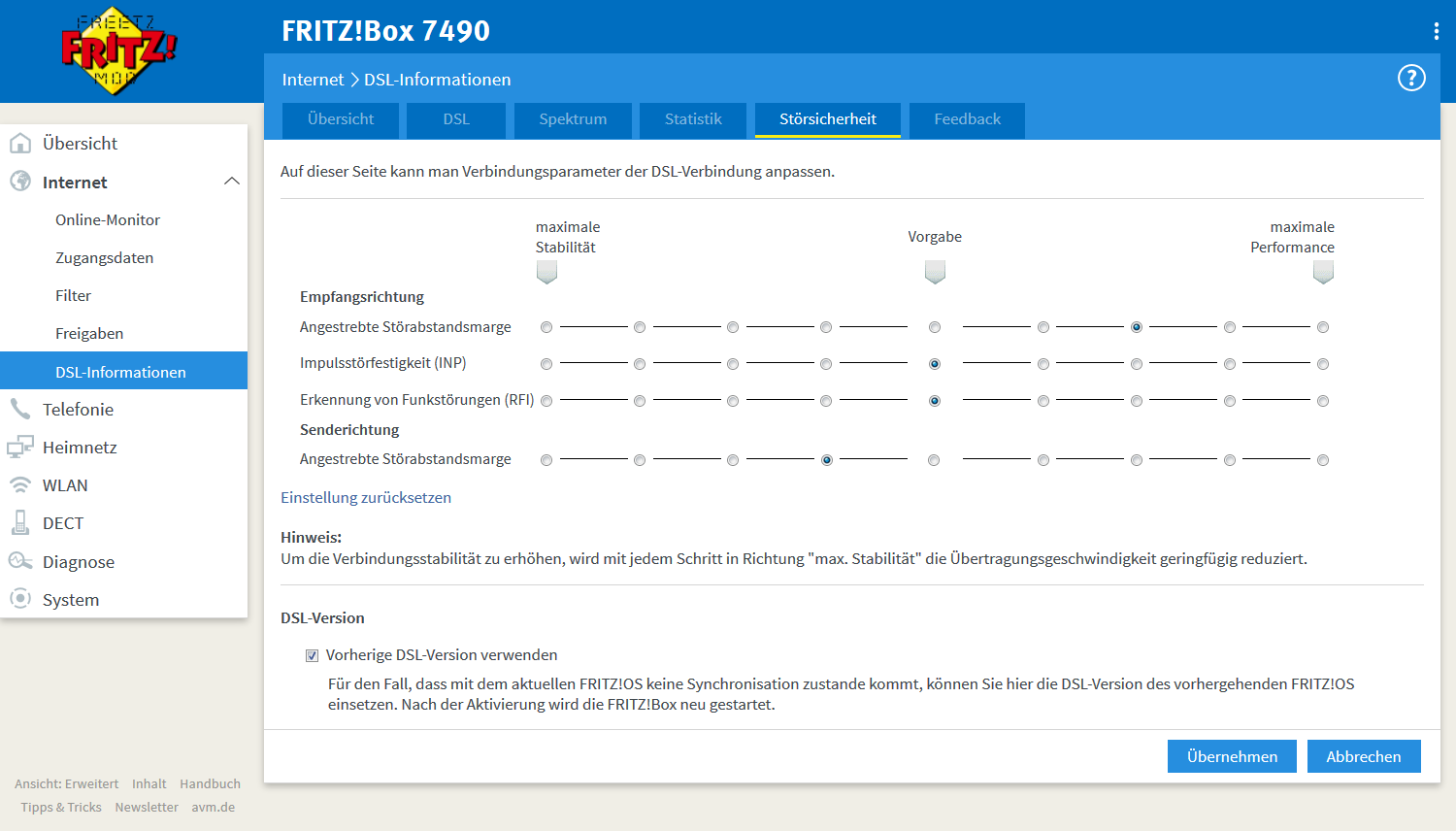The width and height of the screenshot is (1456, 831).
Task: Switch to the Spektrum tab
Action: tap(573, 119)
